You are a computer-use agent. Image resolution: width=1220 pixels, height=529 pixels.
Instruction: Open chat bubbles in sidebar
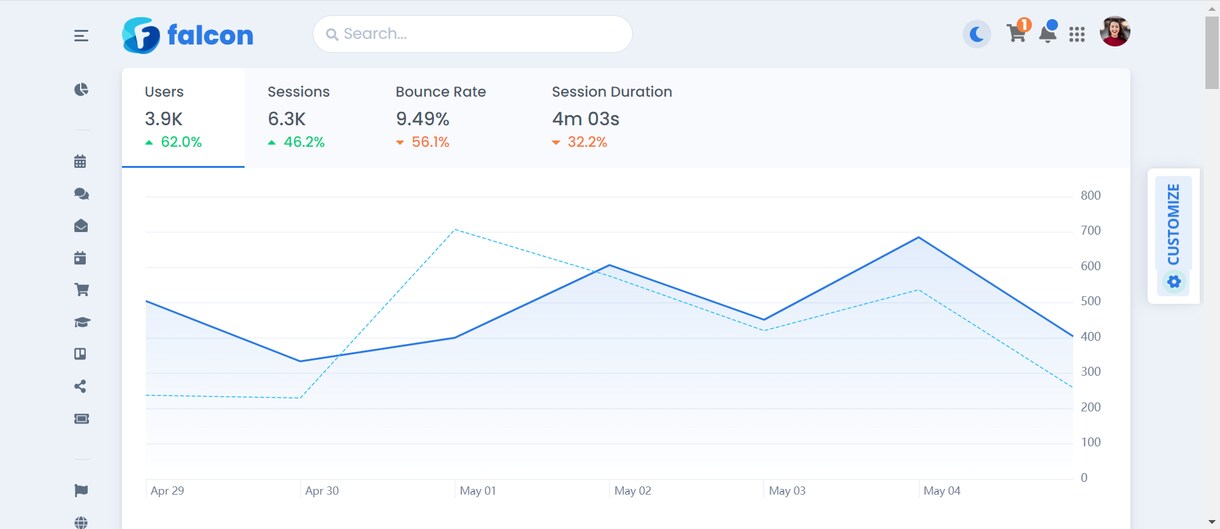[x=81, y=194]
